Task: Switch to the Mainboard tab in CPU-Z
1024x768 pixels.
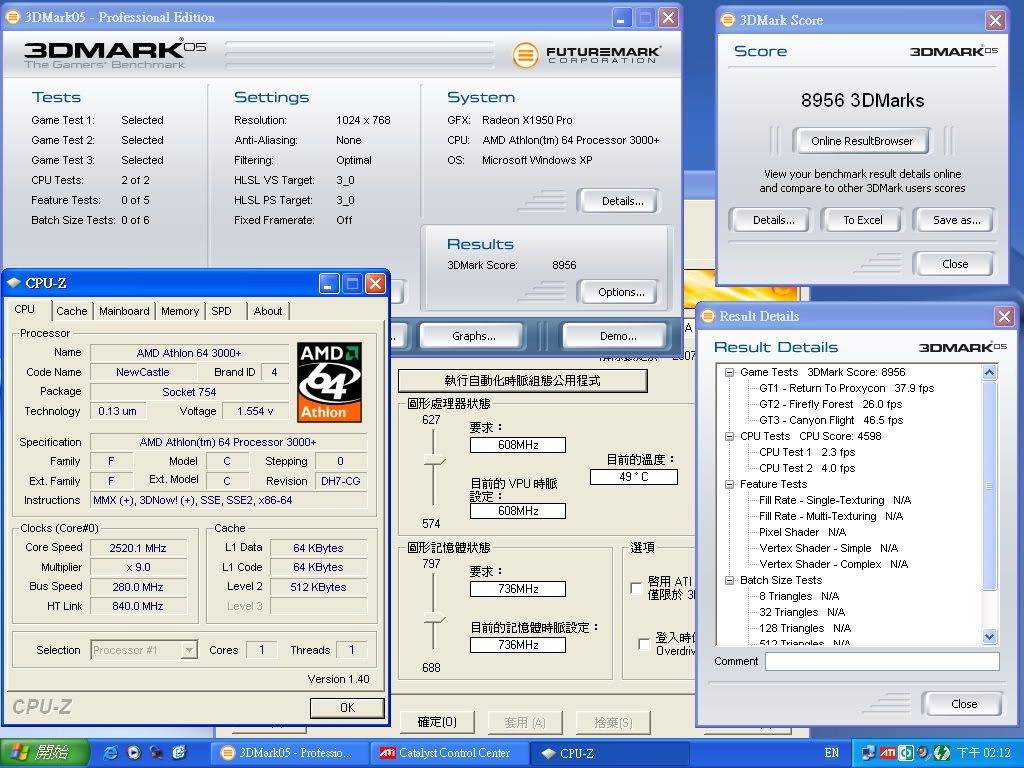Action: (x=124, y=311)
